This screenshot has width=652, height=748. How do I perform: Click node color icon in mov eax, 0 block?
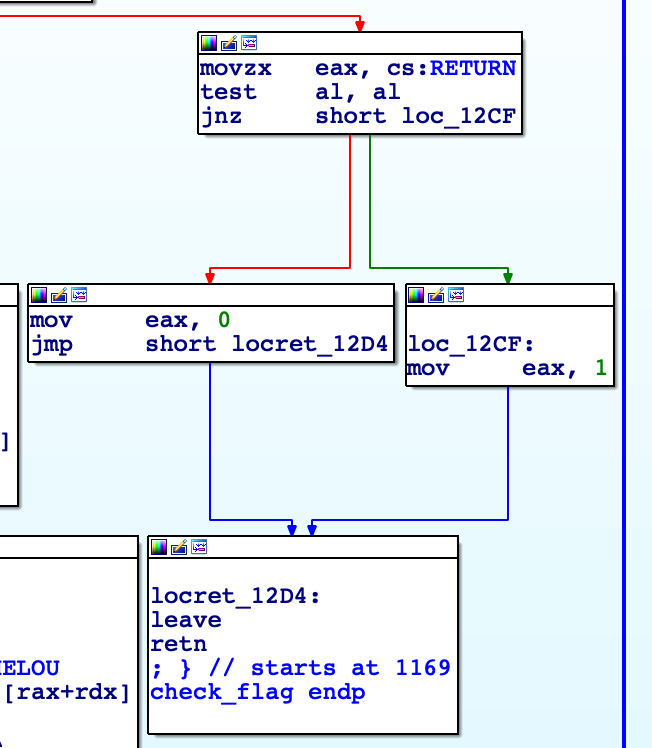pyautogui.click(x=39, y=295)
